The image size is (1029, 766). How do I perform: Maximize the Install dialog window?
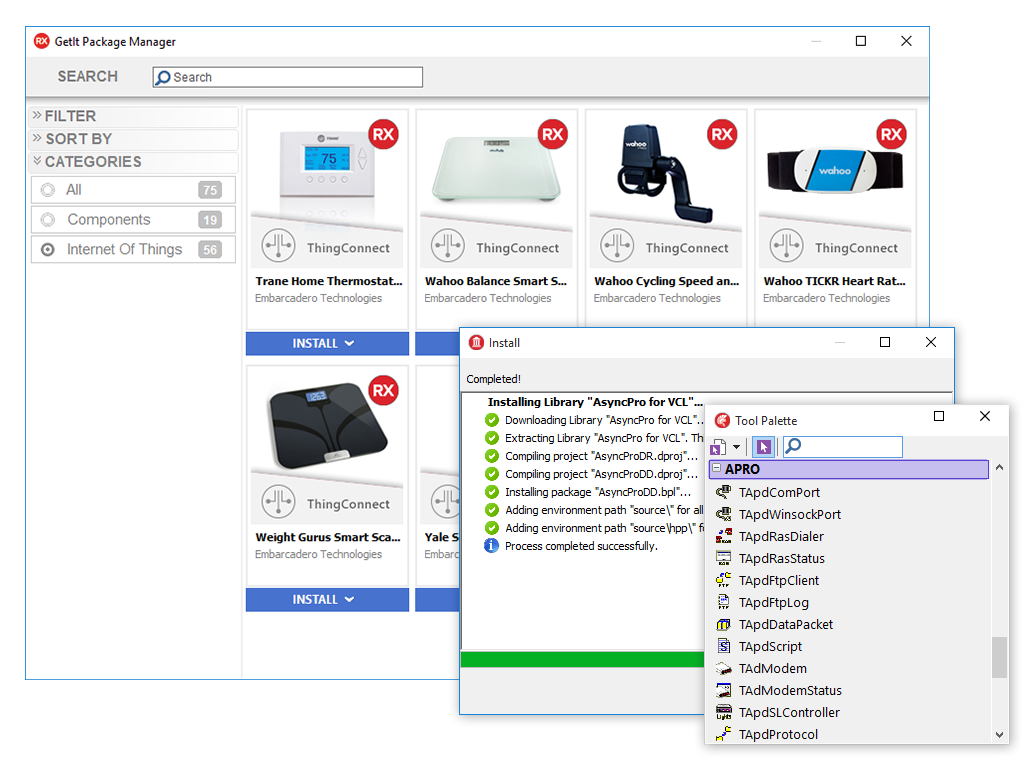click(x=885, y=342)
